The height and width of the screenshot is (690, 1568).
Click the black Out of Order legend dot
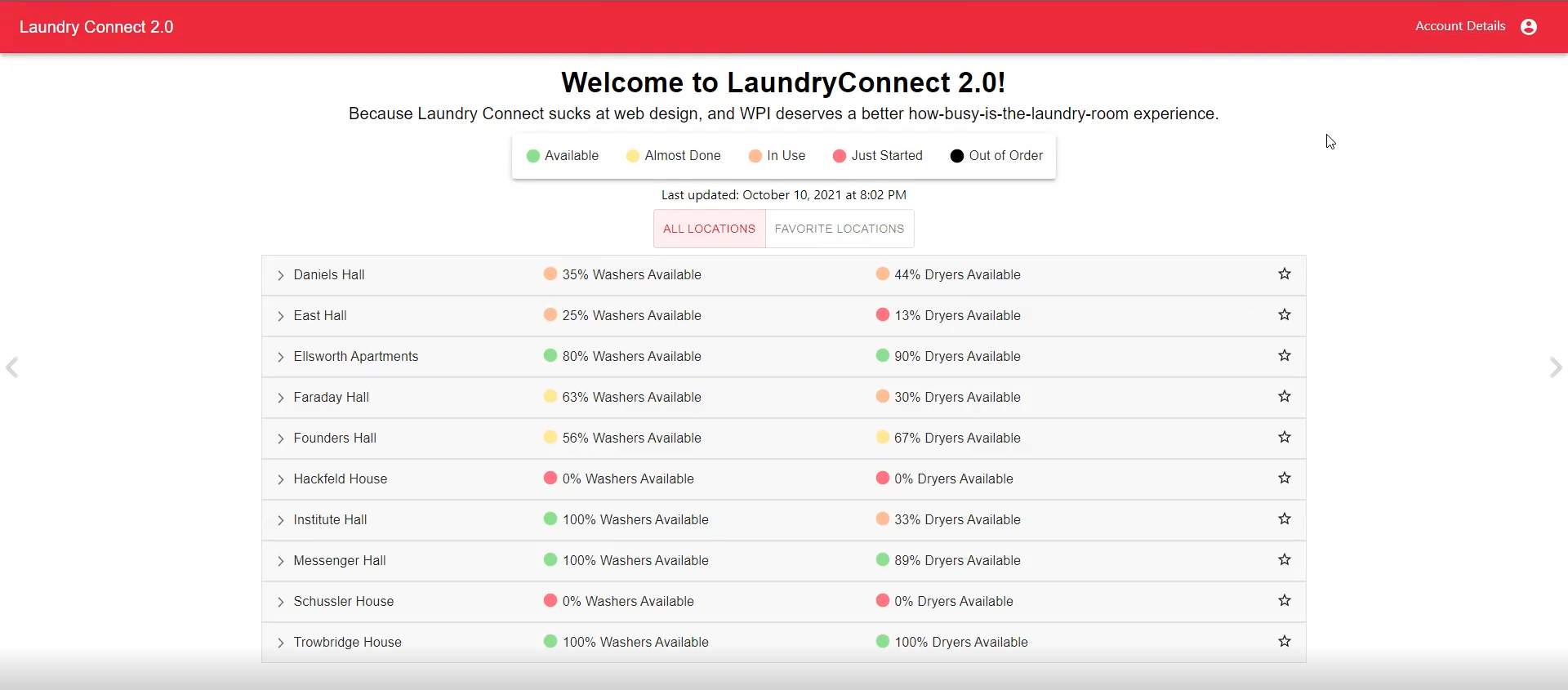coord(957,156)
